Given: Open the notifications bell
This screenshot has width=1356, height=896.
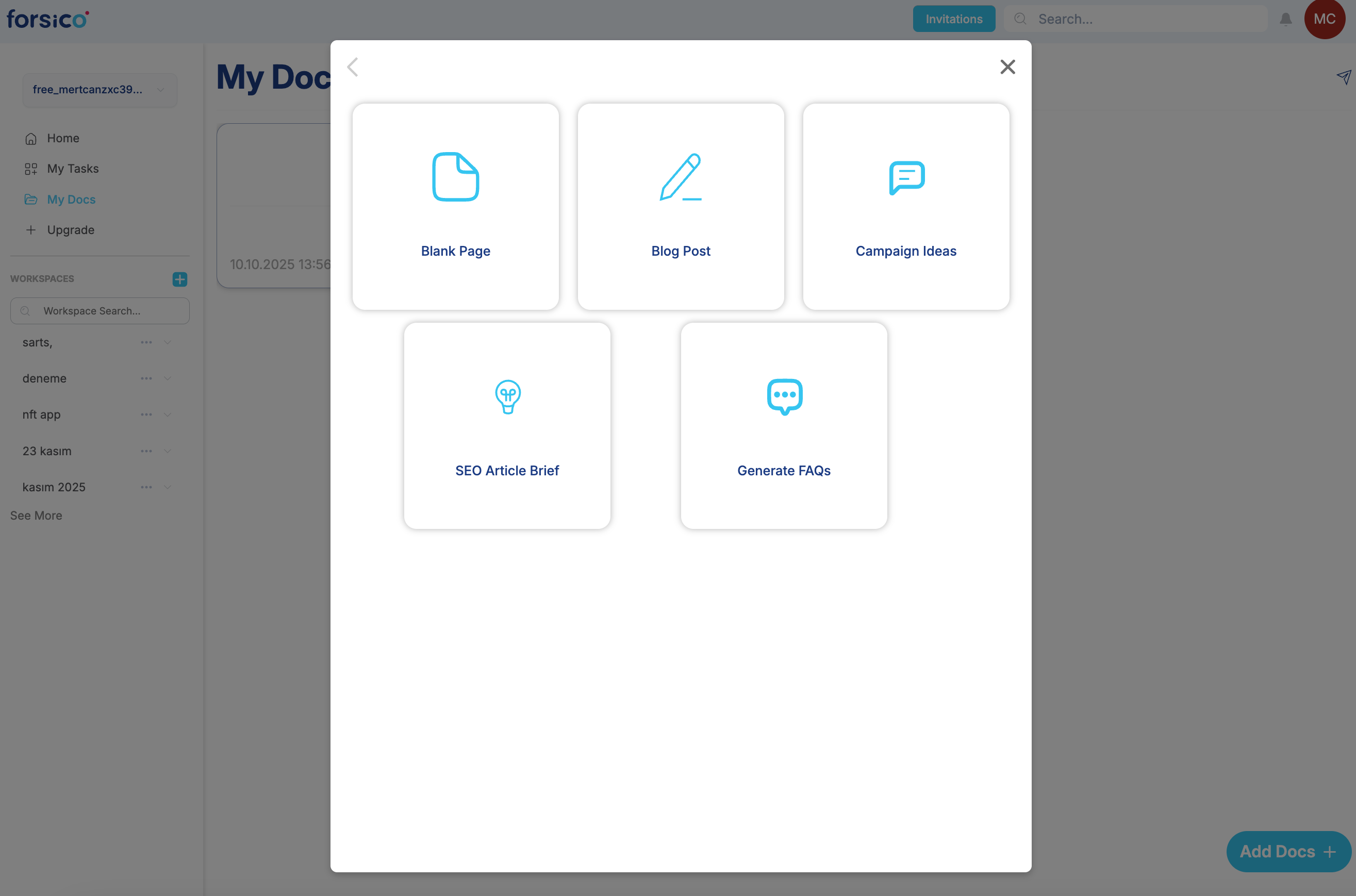Looking at the screenshot, I should (1286, 20).
